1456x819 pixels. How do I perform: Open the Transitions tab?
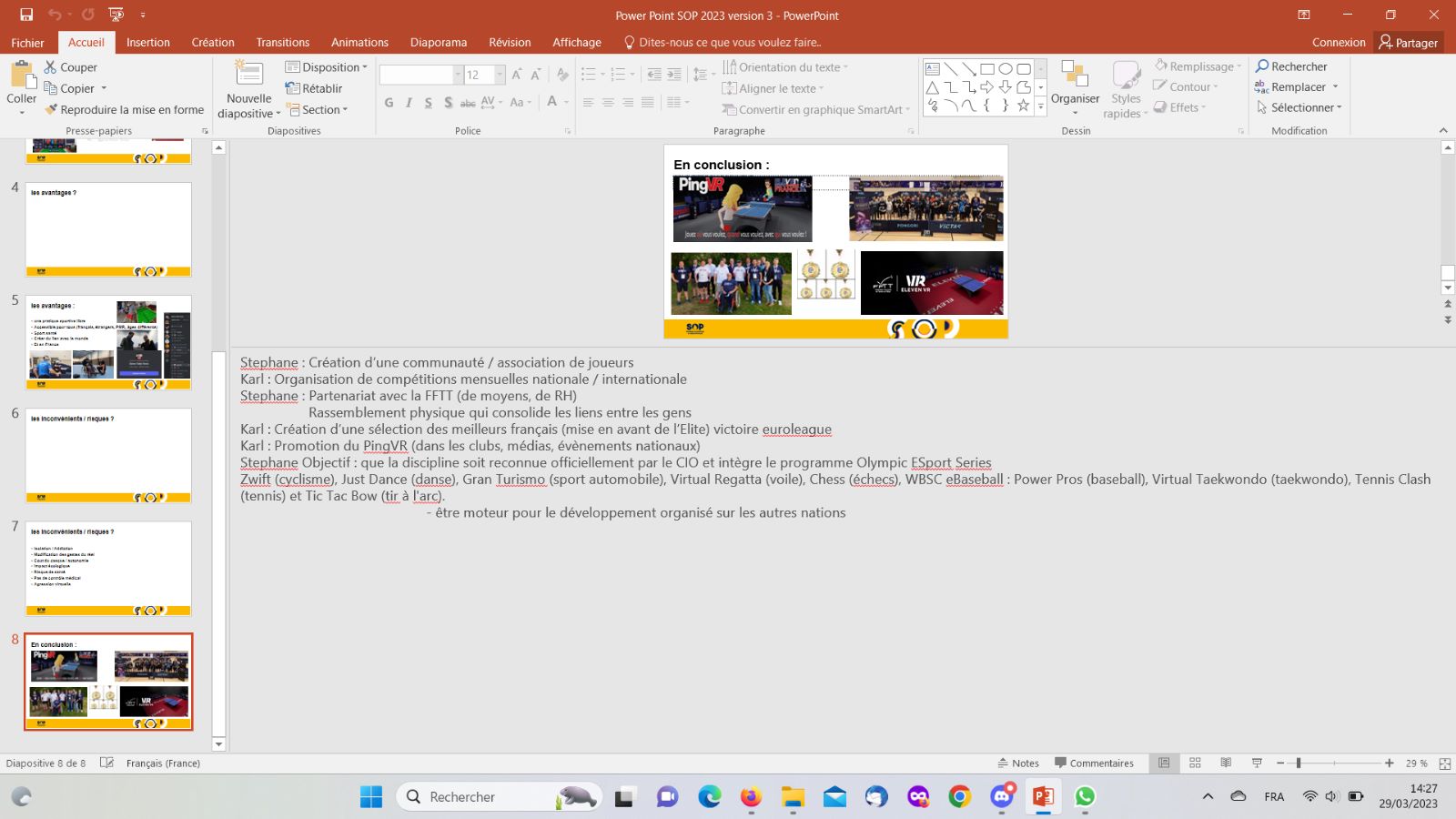click(282, 43)
